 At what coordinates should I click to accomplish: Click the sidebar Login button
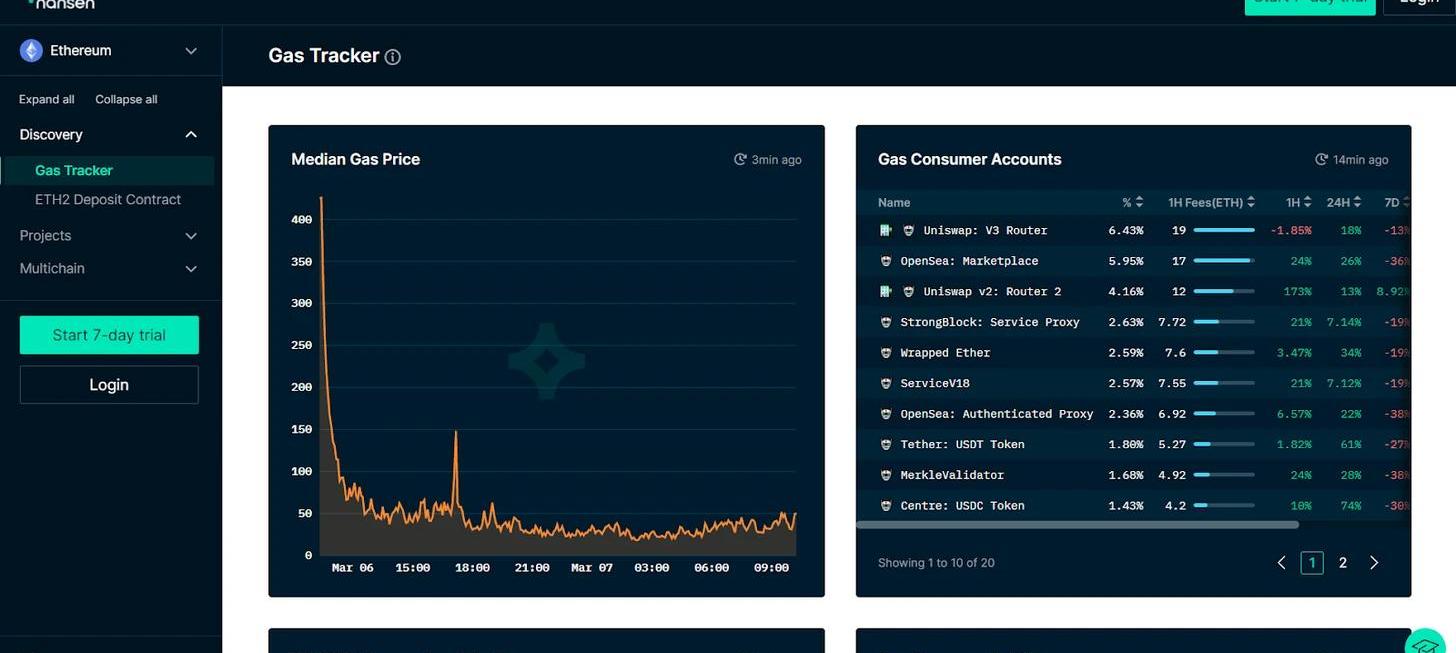click(109, 385)
